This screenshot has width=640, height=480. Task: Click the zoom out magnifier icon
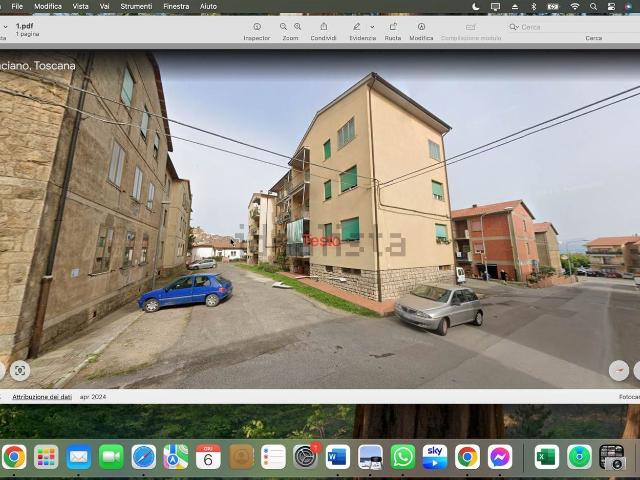click(284, 27)
